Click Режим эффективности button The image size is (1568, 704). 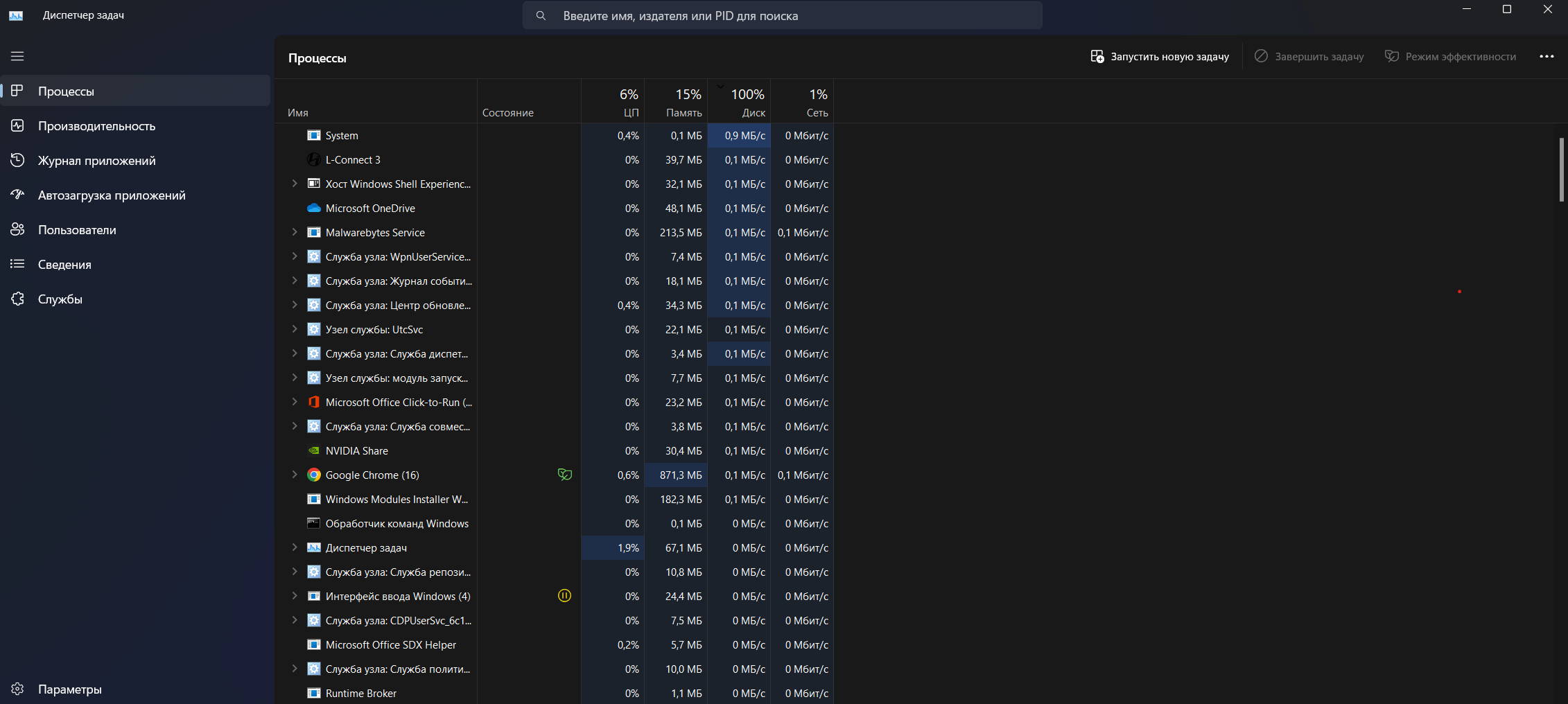pyautogui.click(x=1450, y=56)
